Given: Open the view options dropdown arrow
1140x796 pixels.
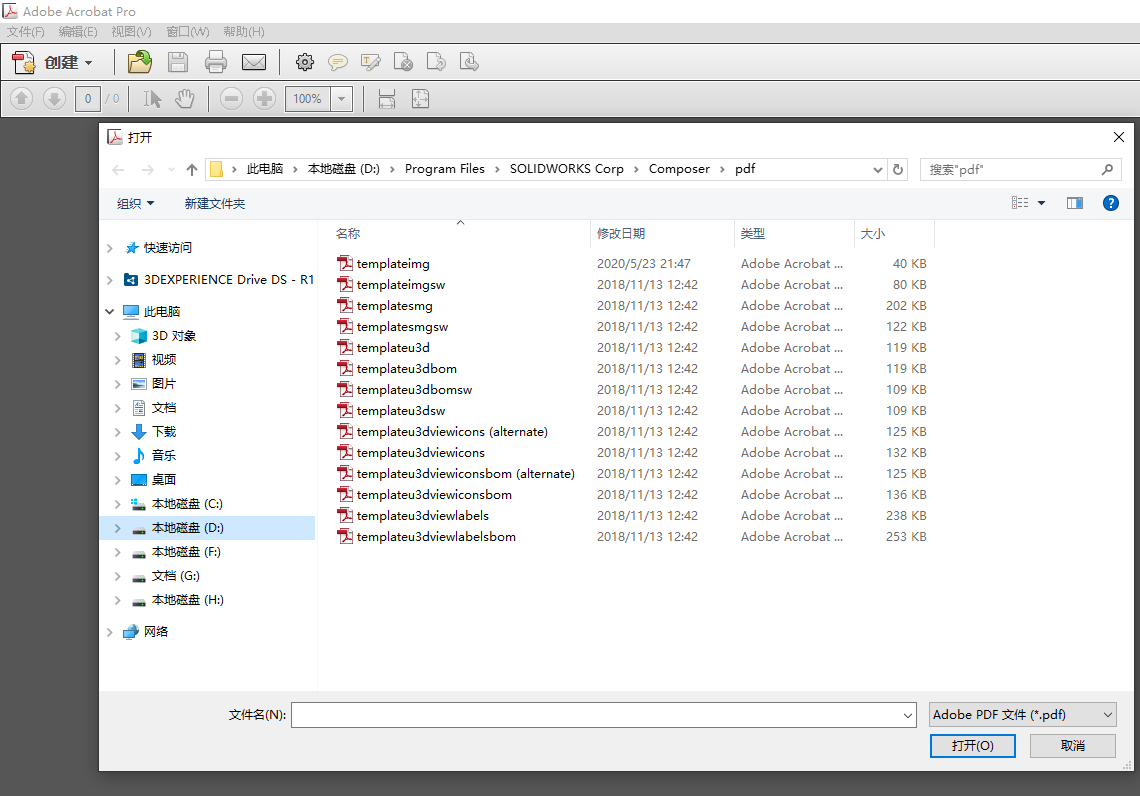Looking at the screenshot, I should pos(1040,203).
